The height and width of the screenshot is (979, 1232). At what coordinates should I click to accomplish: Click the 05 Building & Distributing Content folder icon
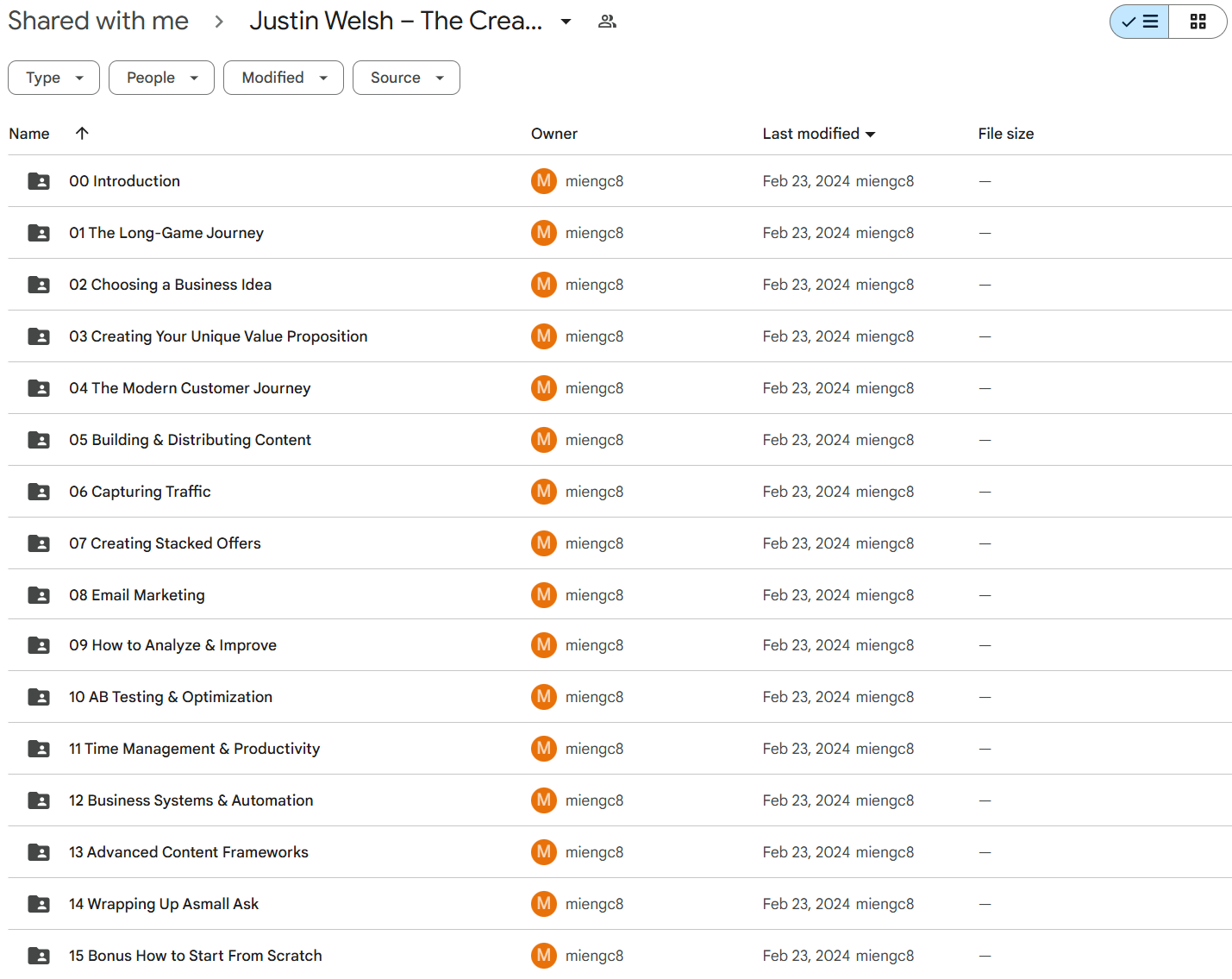click(x=39, y=440)
